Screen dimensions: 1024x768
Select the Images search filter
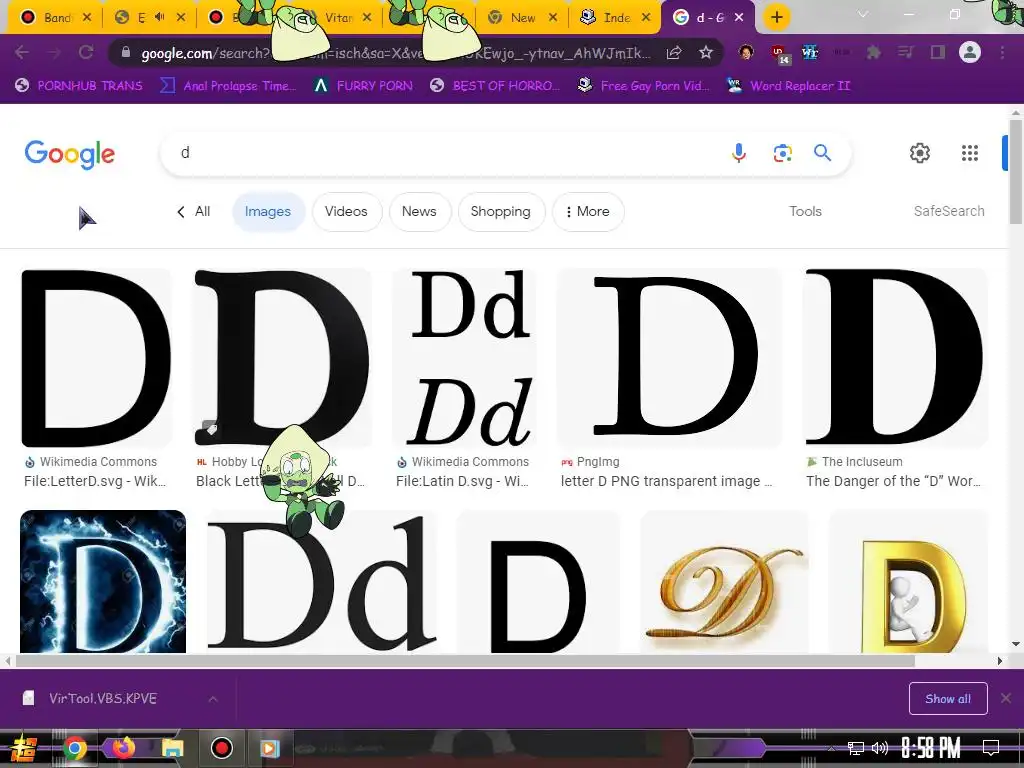(268, 212)
